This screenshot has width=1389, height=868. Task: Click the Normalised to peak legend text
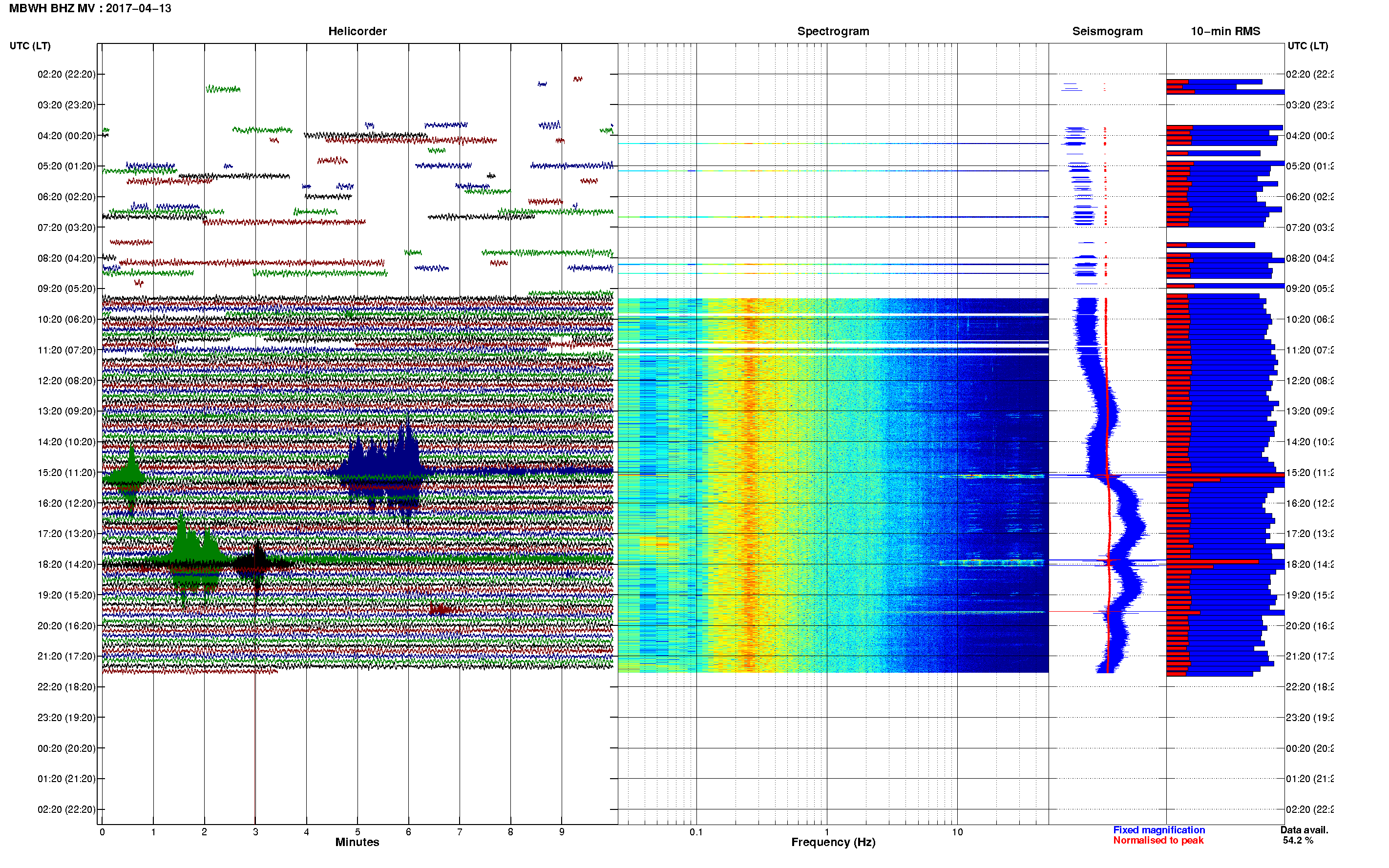1158,841
